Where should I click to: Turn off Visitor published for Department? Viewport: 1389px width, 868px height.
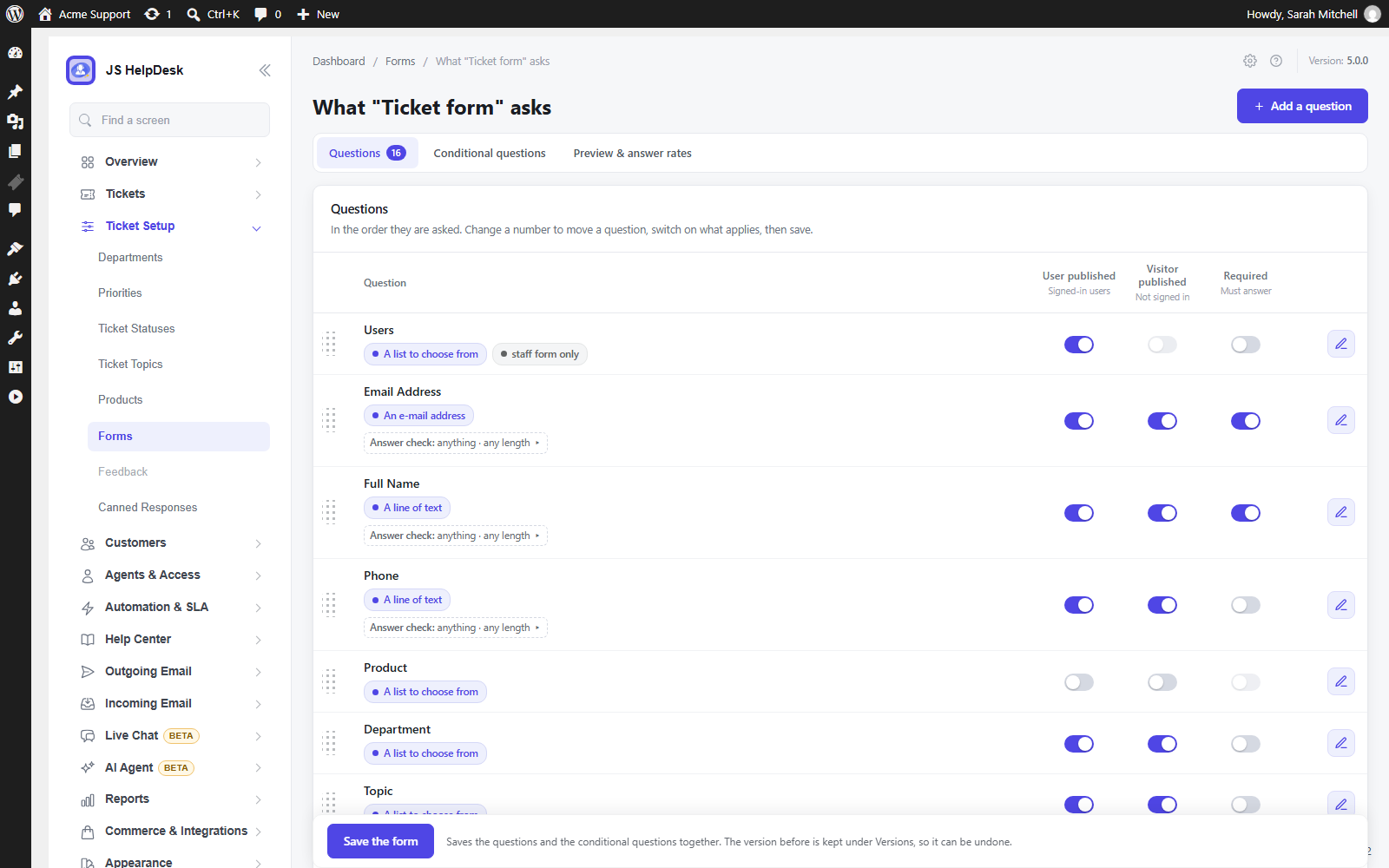coord(1162,744)
